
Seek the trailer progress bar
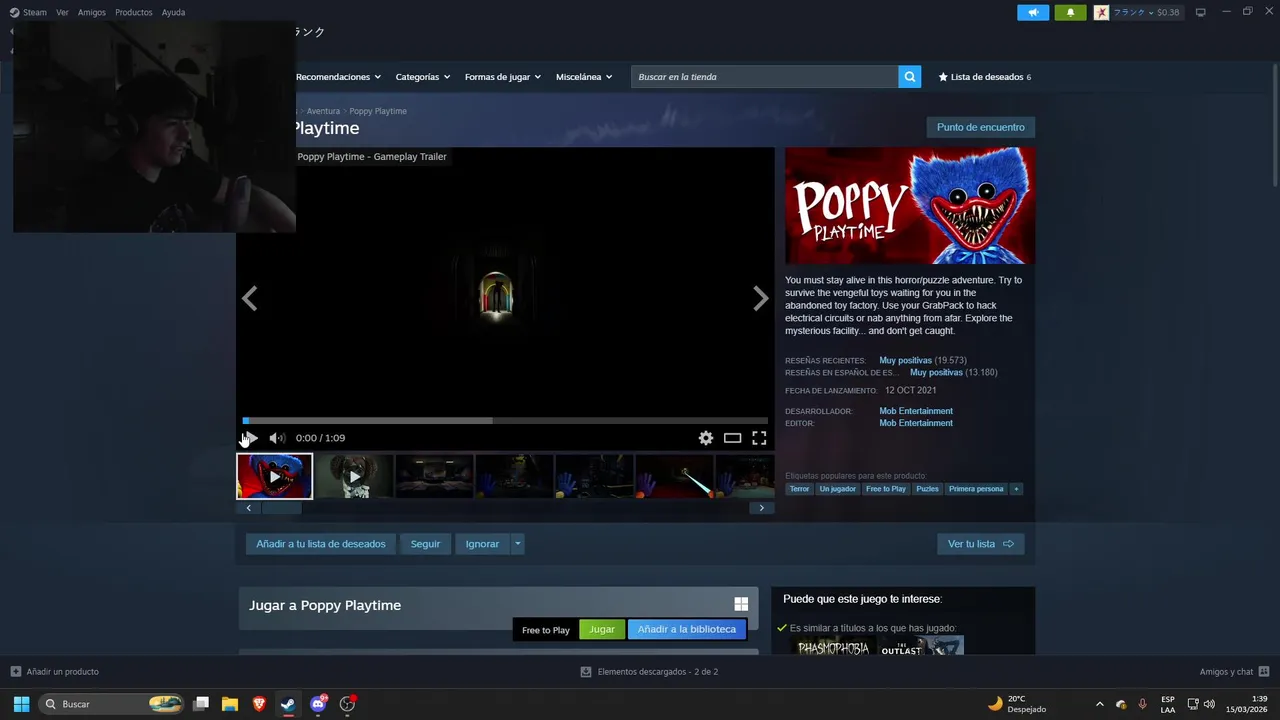505,420
